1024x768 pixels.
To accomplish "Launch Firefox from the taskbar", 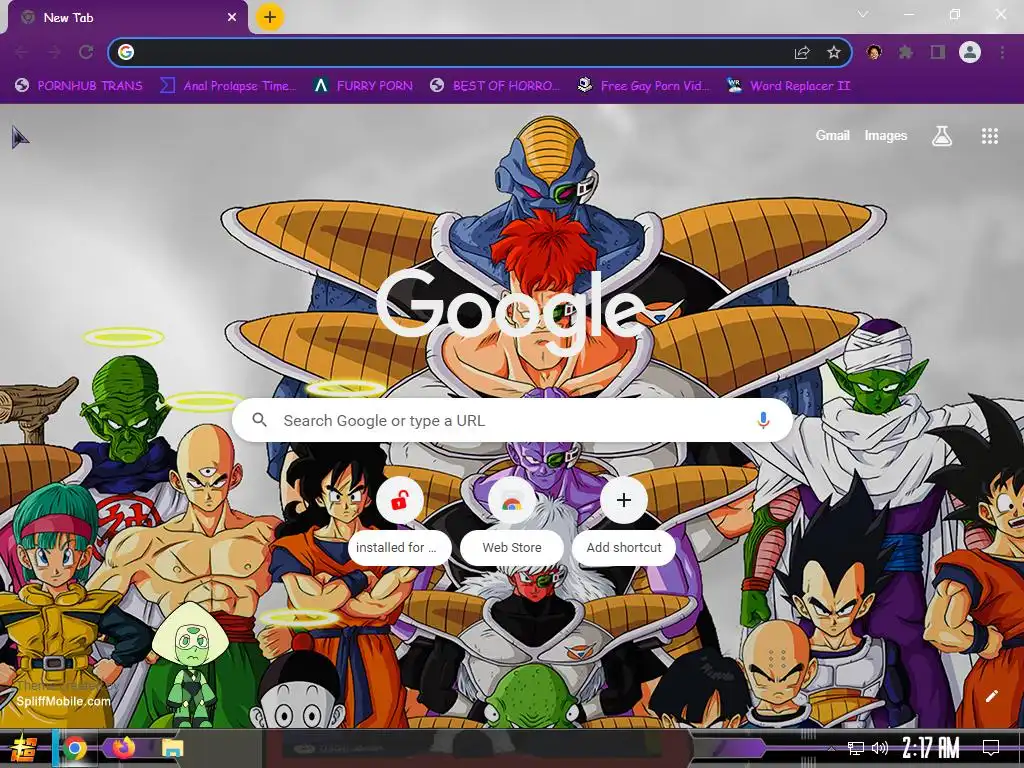I will pos(124,747).
